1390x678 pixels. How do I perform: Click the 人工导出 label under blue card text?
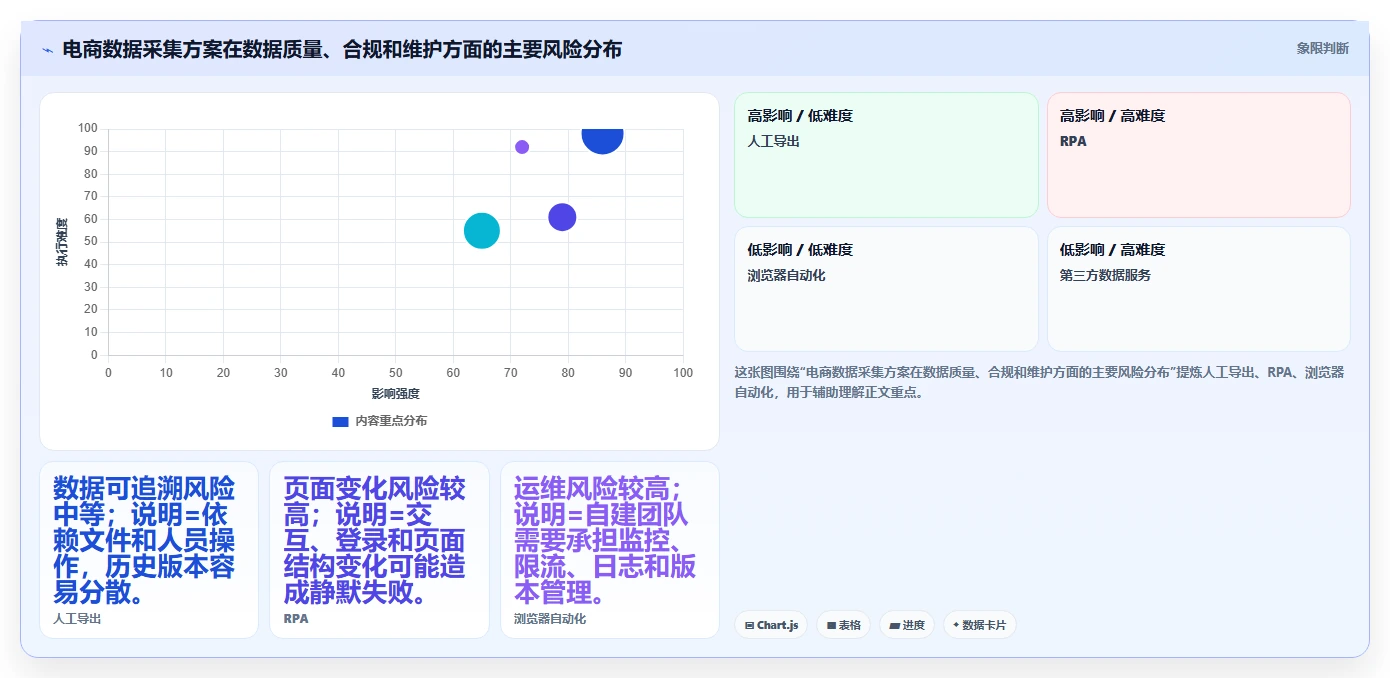click(77, 619)
